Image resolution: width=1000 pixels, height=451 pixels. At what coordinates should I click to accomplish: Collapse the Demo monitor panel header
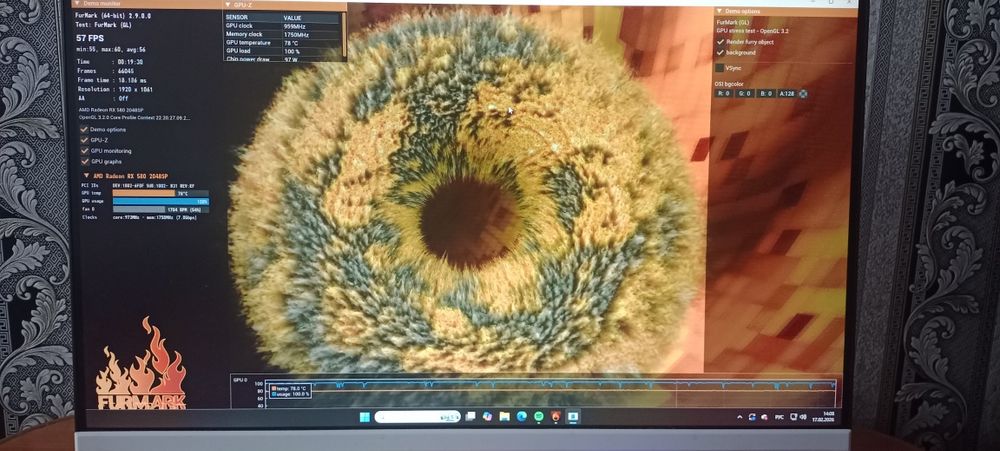(x=78, y=3)
